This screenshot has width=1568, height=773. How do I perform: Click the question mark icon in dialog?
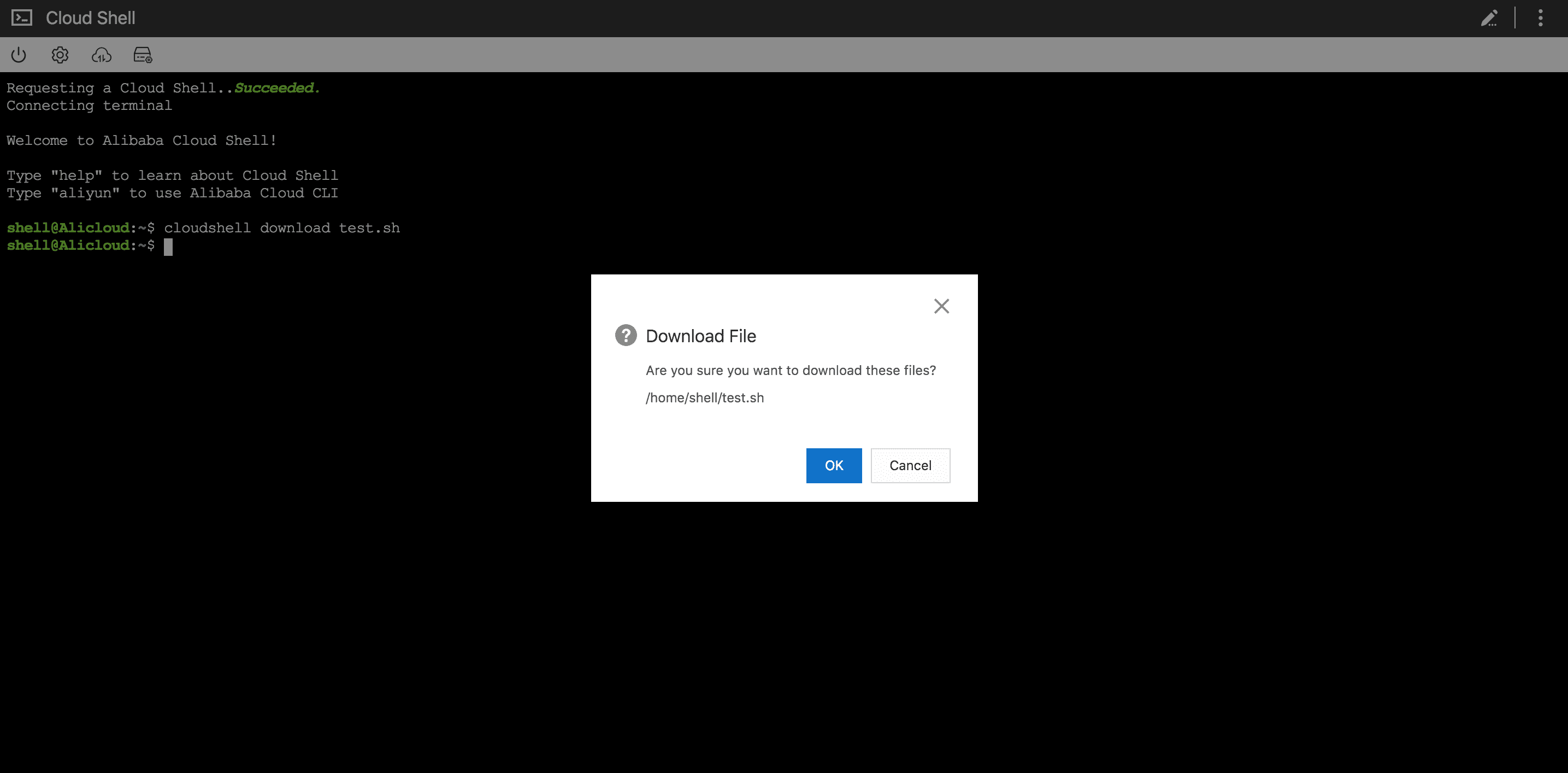625,335
